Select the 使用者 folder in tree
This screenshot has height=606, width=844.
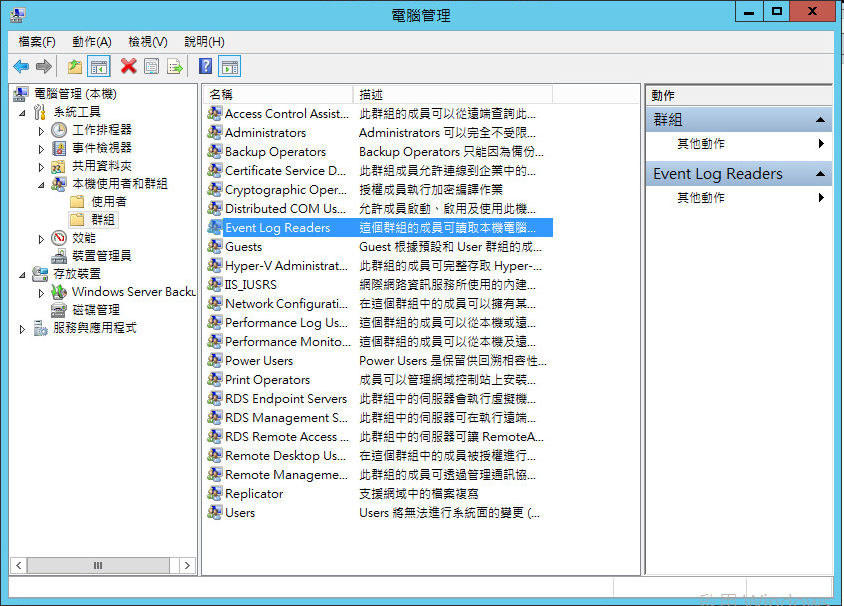click(x=109, y=202)
